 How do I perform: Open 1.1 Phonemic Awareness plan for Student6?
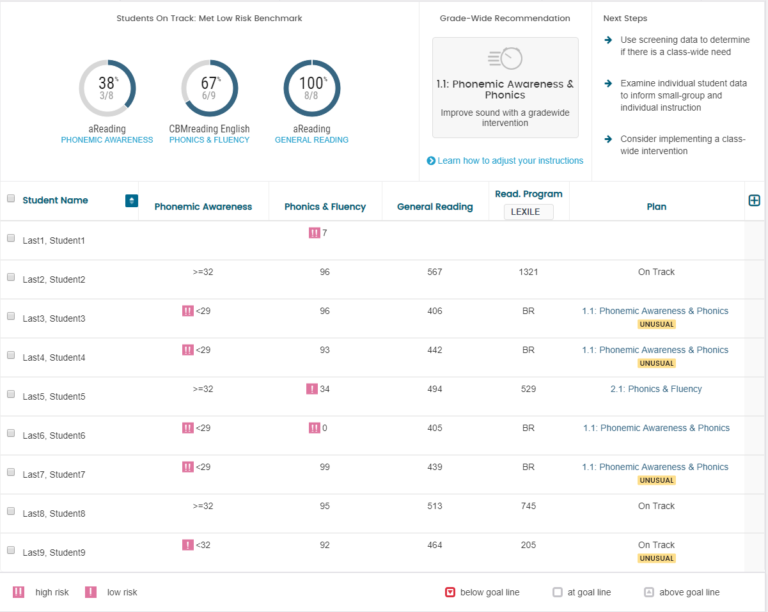coord(655,428)
